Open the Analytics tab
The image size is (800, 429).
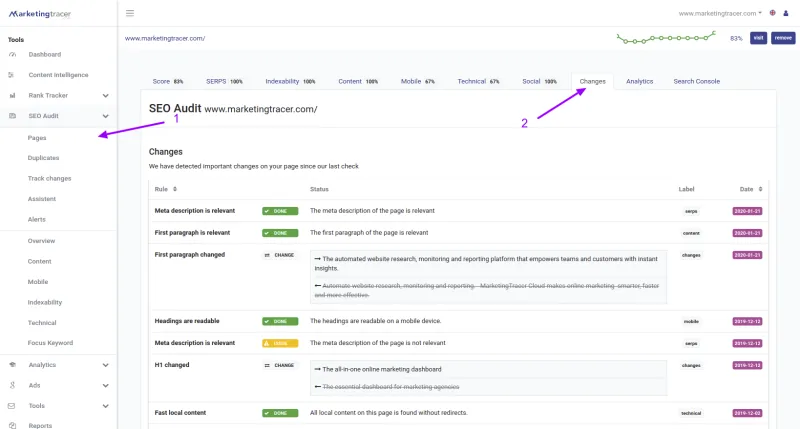(x=639, y=81)
